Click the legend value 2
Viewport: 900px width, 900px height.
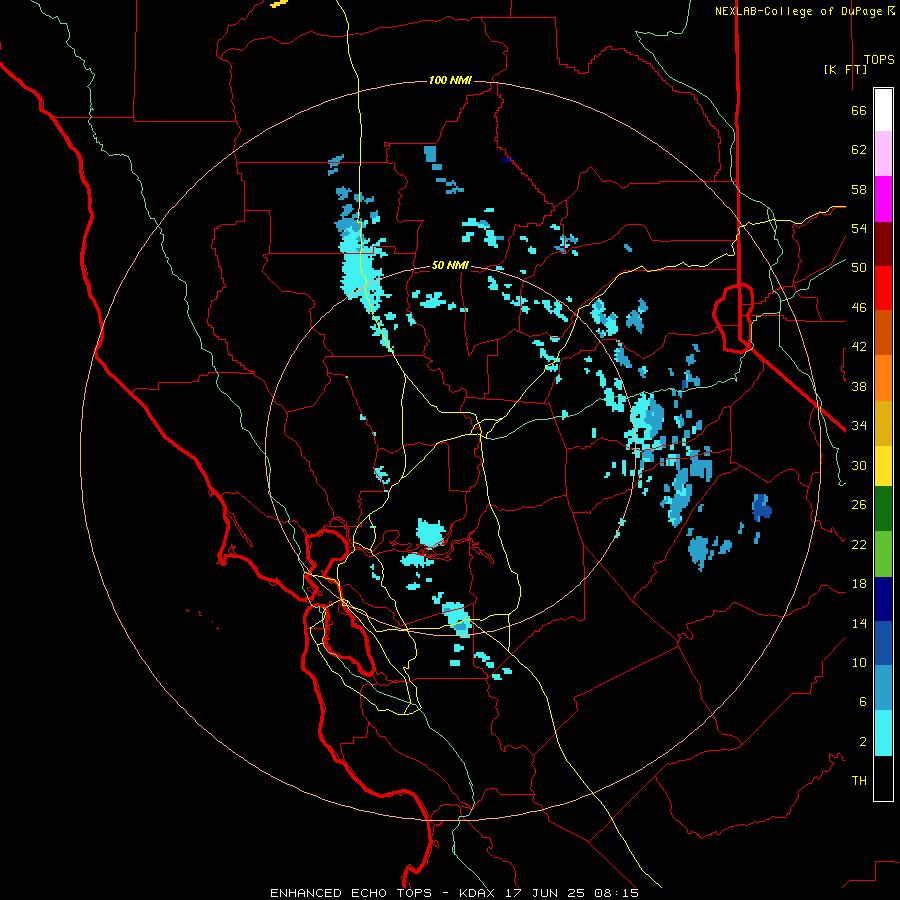pyautogui.click(x=862, y=741)
